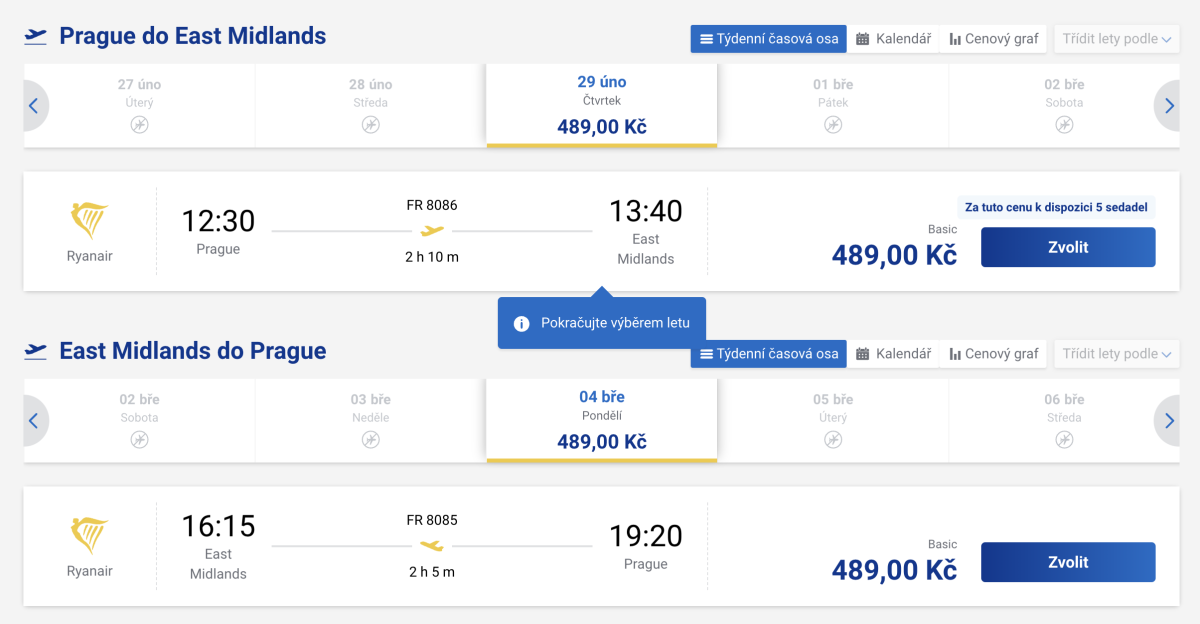Click the plane icon next to Prague do East Midlands
1200x624 pixels.
pyautogui.click(x=36, y=37)
